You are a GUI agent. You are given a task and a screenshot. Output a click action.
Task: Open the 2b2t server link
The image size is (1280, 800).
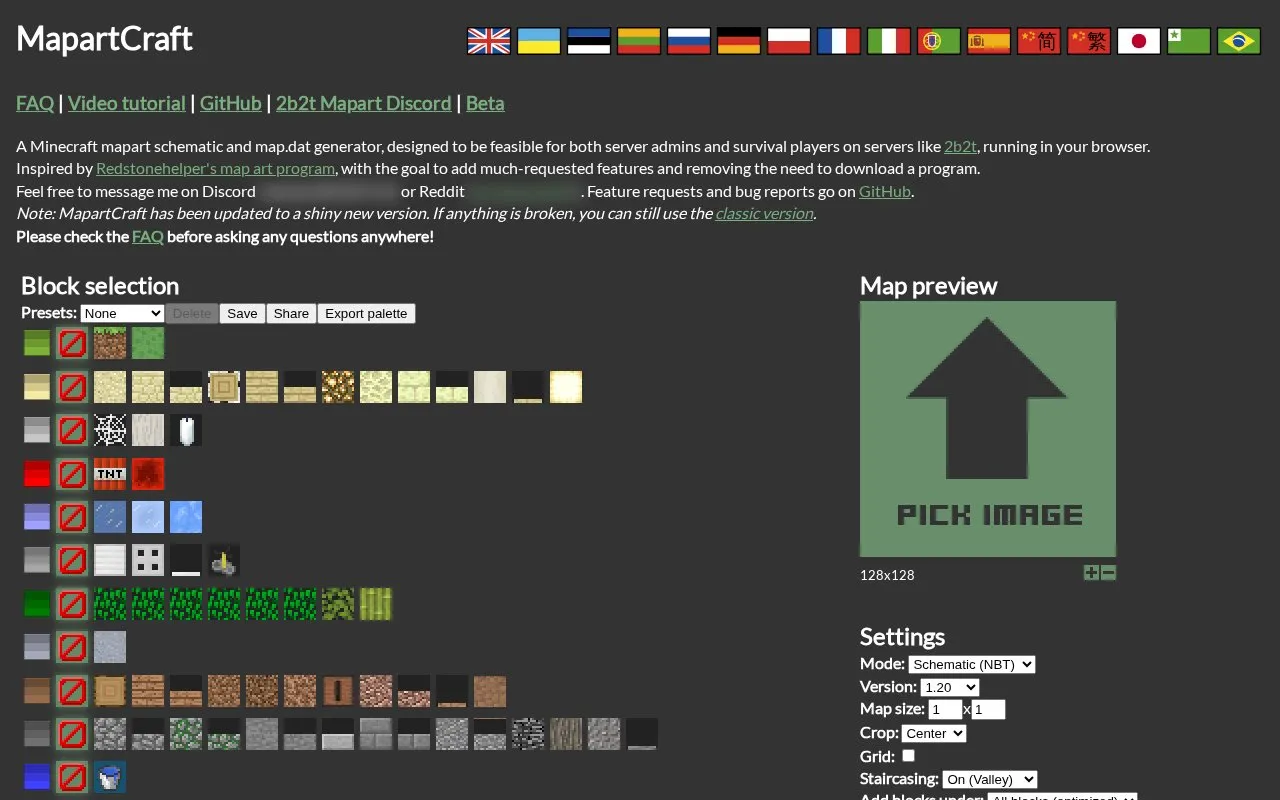961,146
